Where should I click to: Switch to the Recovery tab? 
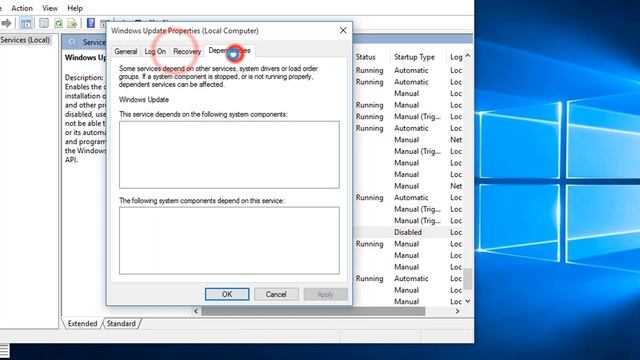point(187,51)
